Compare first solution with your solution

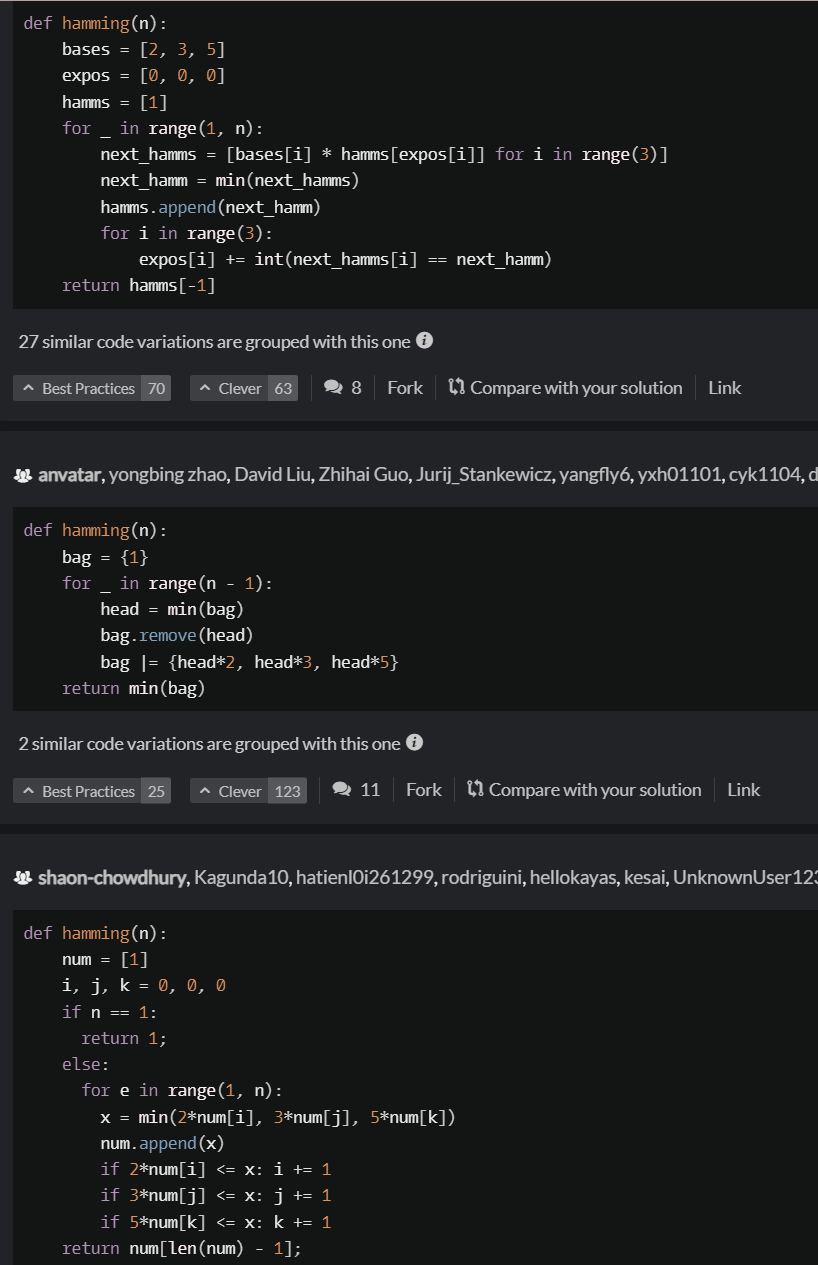566,388
